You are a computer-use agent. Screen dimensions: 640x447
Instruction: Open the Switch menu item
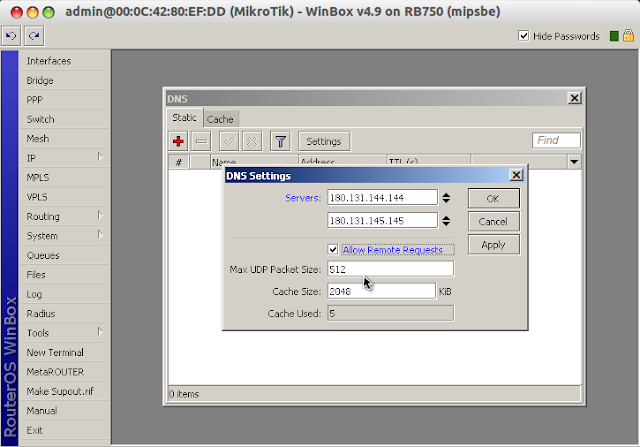64,119
